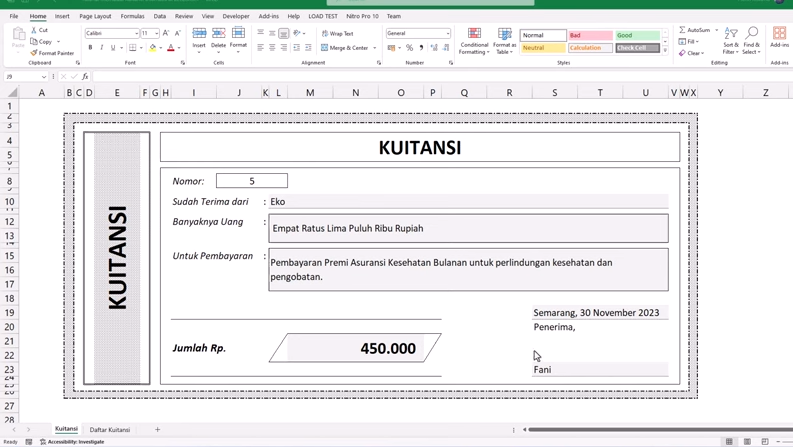Apply Percent Style format
Viewport: 793px width, 447px height.
(409, 48)
